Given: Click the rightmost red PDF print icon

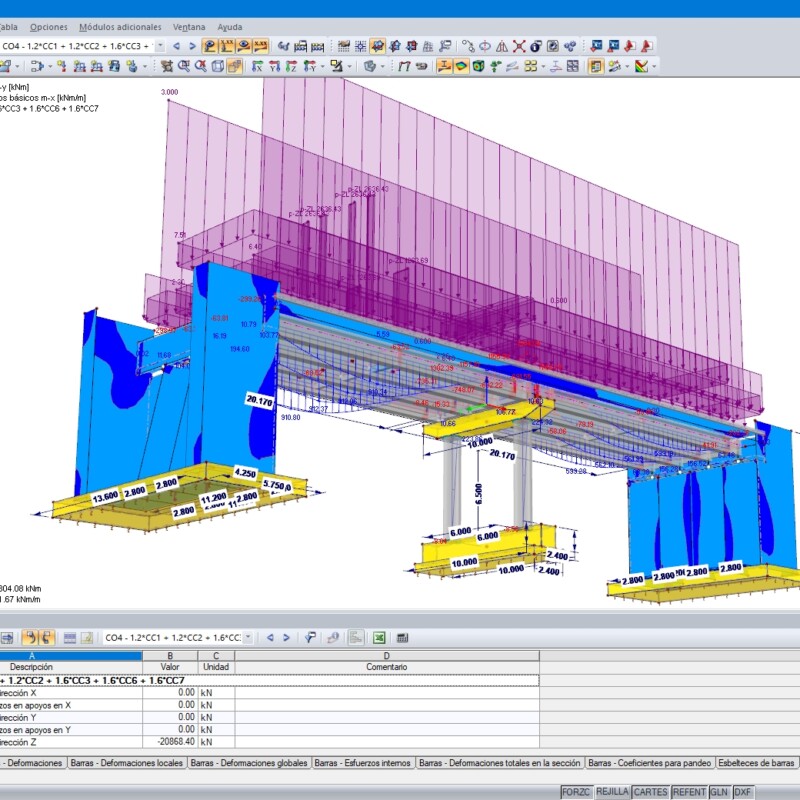Looking at the screenshot, I should click(x=647, y=46).
